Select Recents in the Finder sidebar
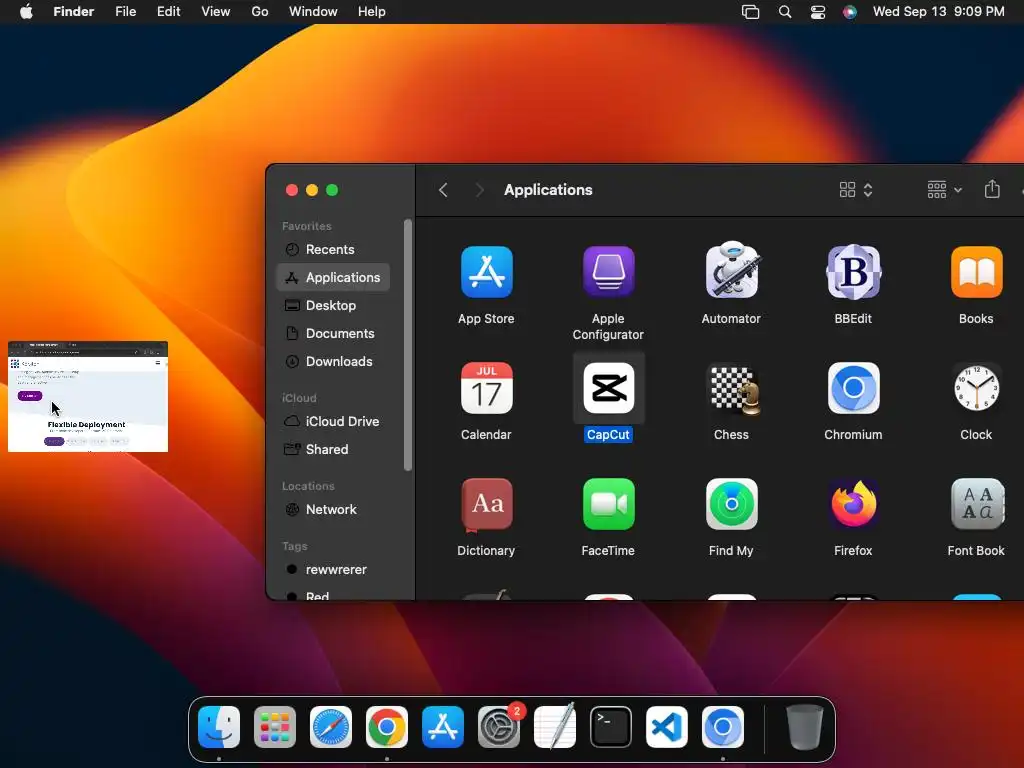1024x768 pixels. click(333, 249)
